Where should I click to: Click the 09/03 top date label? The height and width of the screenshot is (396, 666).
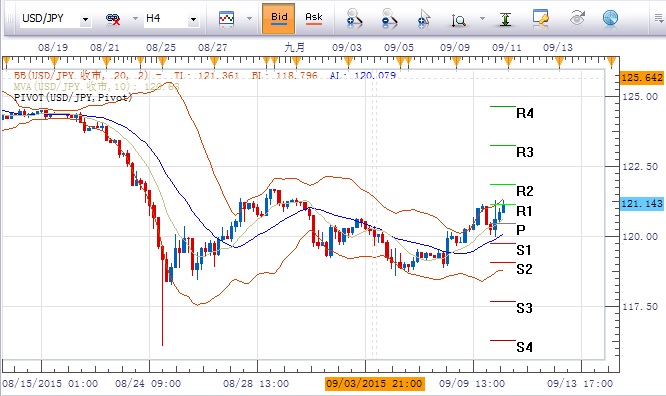coord(347,48)
